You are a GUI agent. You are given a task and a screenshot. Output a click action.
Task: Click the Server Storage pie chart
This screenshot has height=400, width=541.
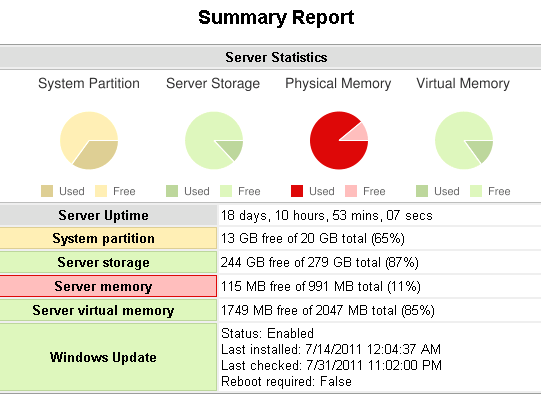[214, 140]
